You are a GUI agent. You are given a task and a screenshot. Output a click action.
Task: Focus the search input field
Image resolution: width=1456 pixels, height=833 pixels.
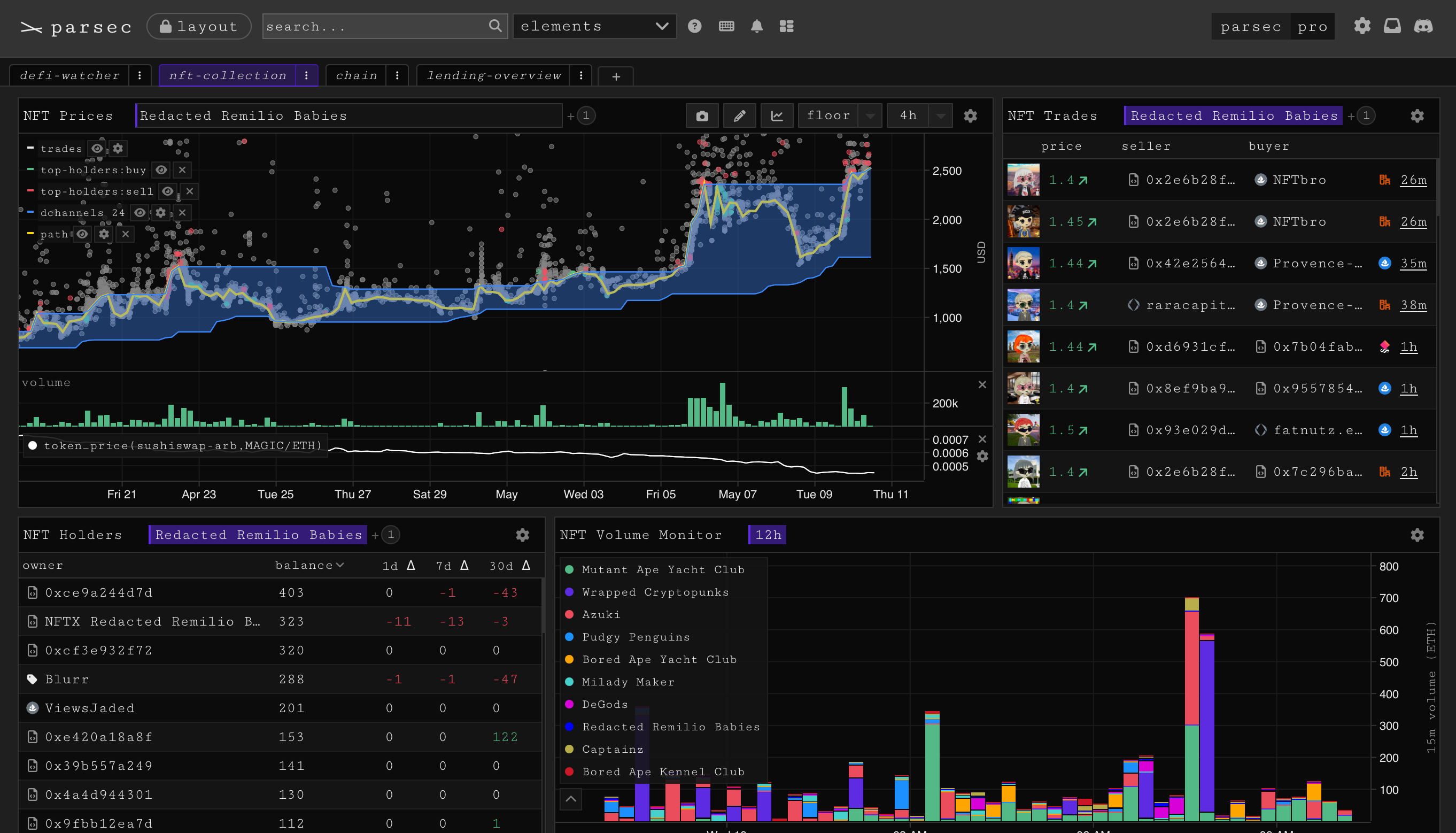coord(384,26)
